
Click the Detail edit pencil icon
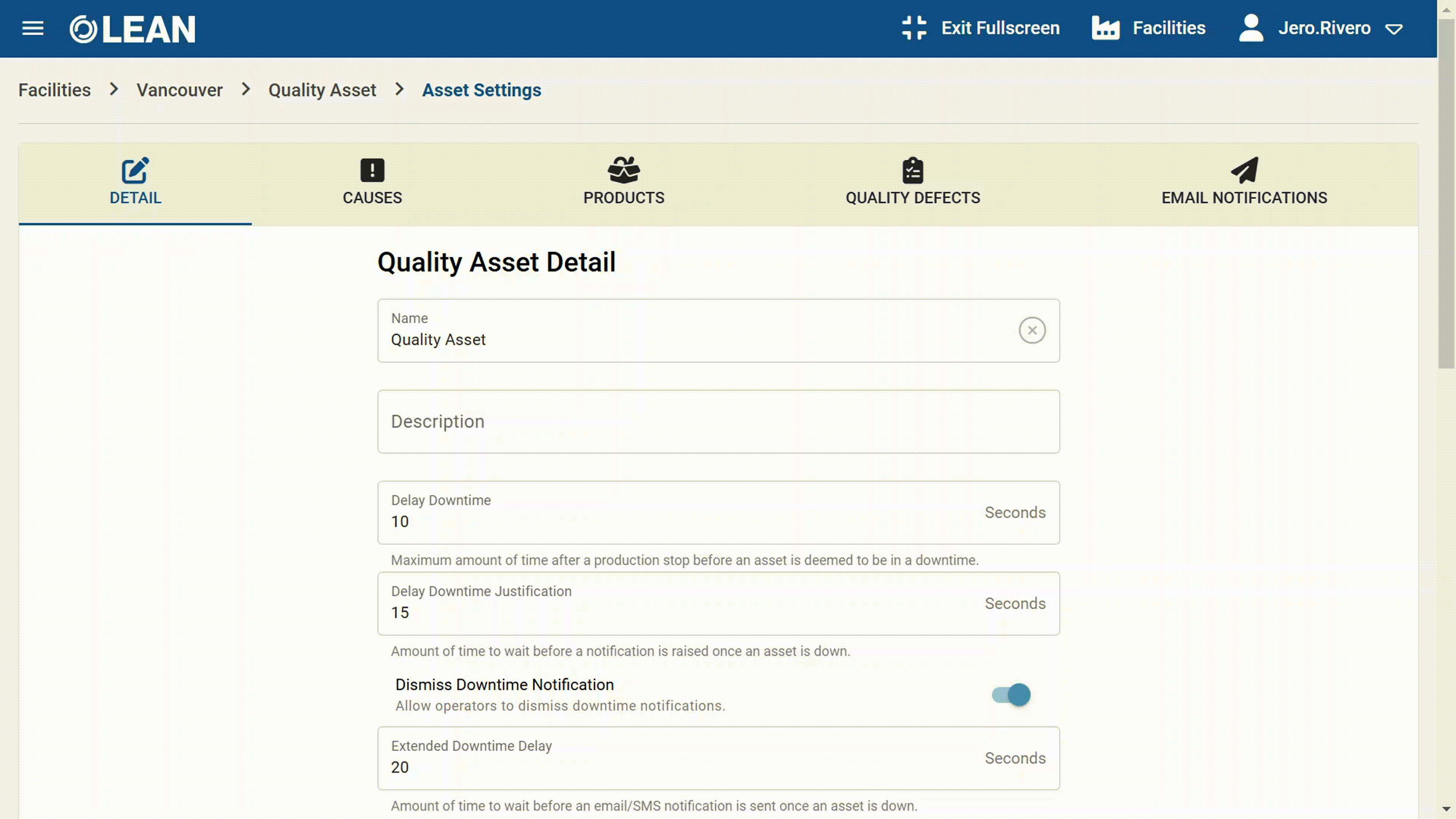[135, 170]
